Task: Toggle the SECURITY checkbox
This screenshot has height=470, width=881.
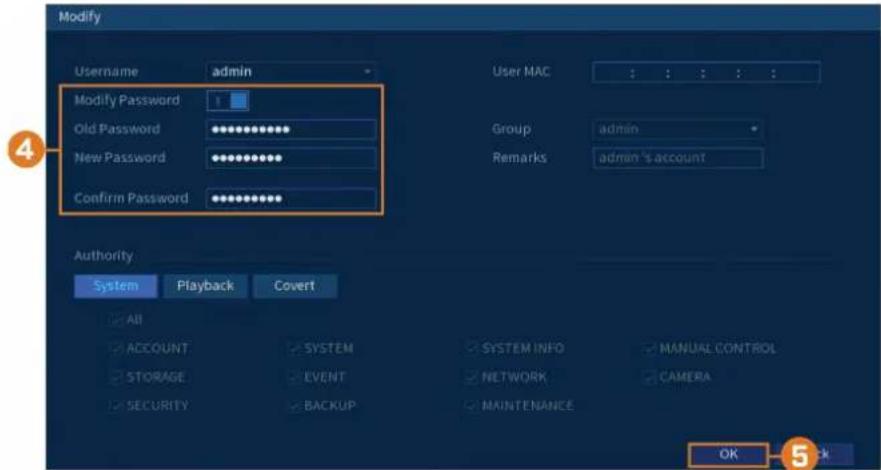Action: point(116,405)
